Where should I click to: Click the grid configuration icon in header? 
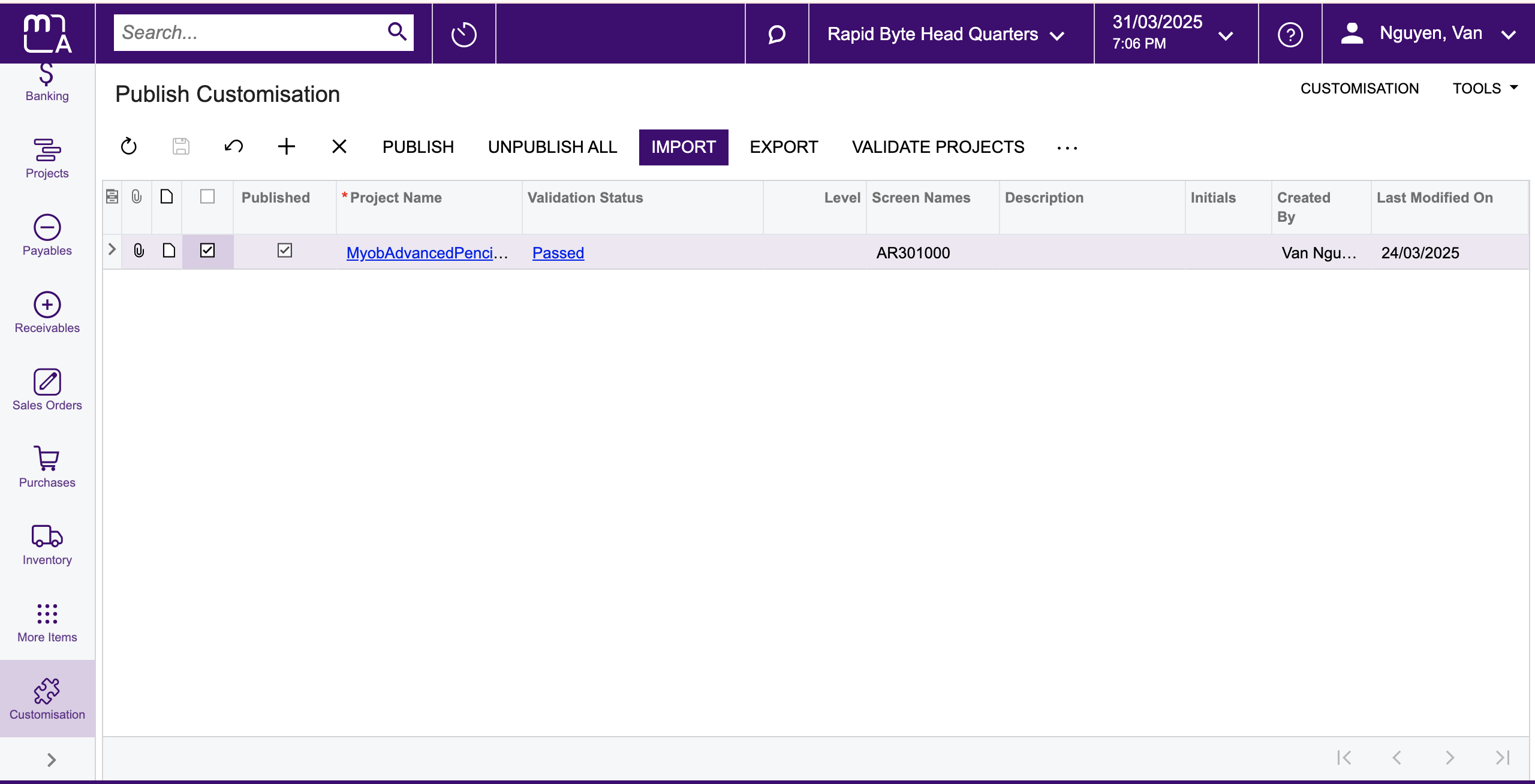pos(112,197)
